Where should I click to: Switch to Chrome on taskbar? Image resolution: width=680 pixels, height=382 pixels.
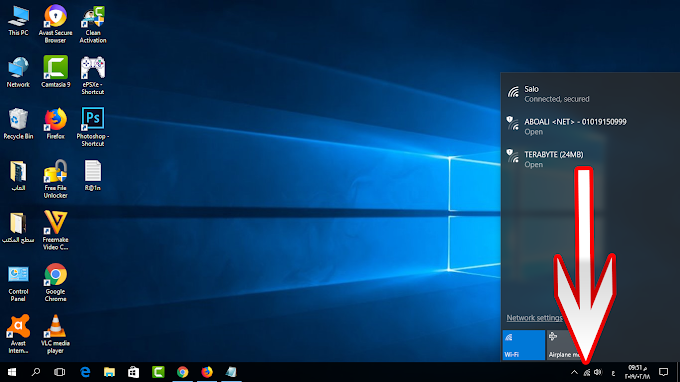tap(183, 372)
